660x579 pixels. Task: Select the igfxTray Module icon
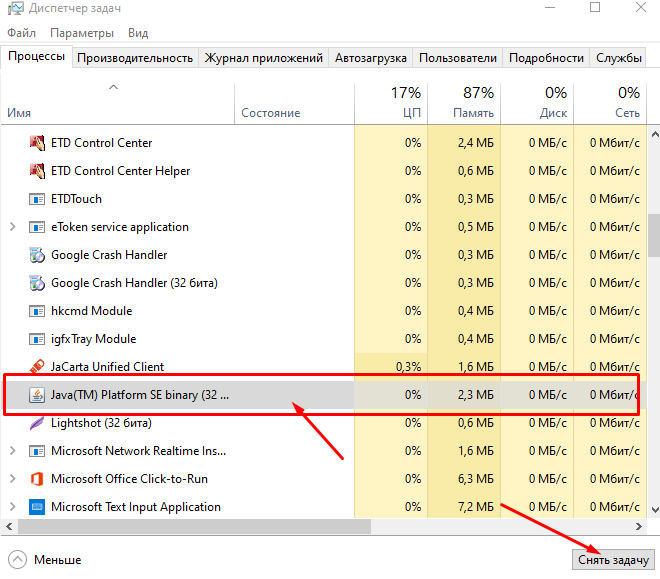[38, 339]
